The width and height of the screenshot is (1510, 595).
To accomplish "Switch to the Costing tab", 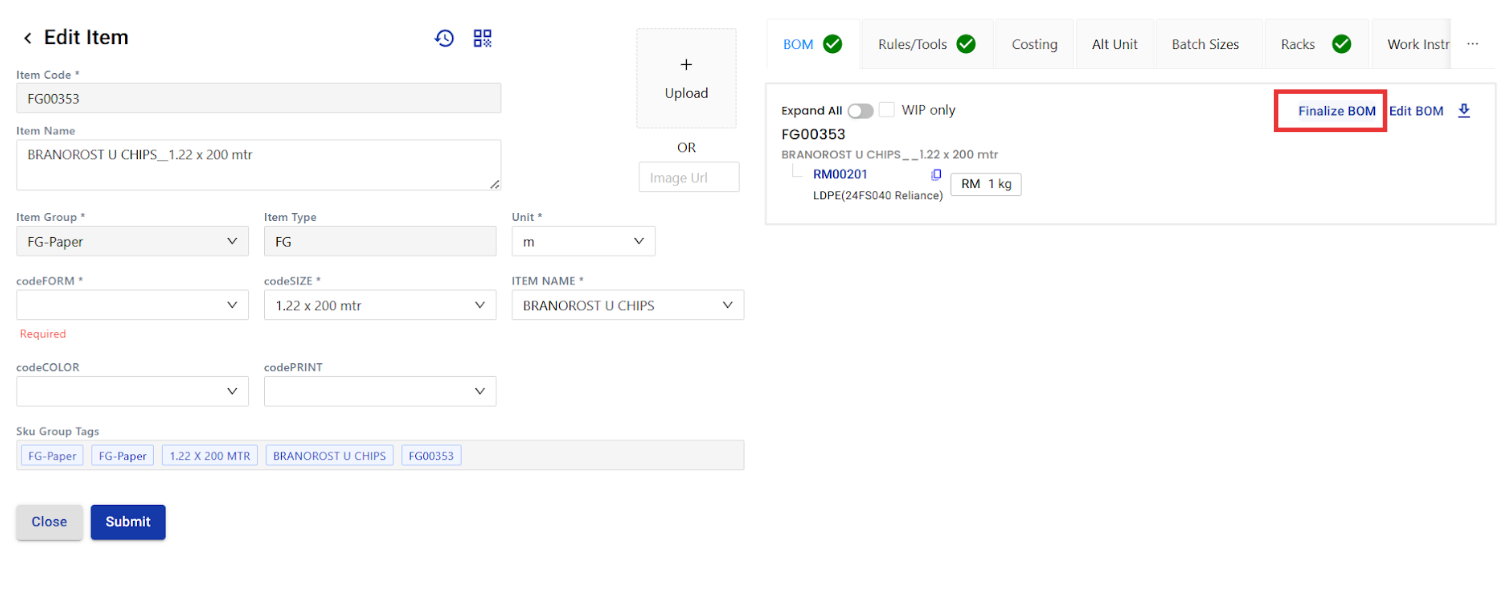I will click(x=1034, y=44).
